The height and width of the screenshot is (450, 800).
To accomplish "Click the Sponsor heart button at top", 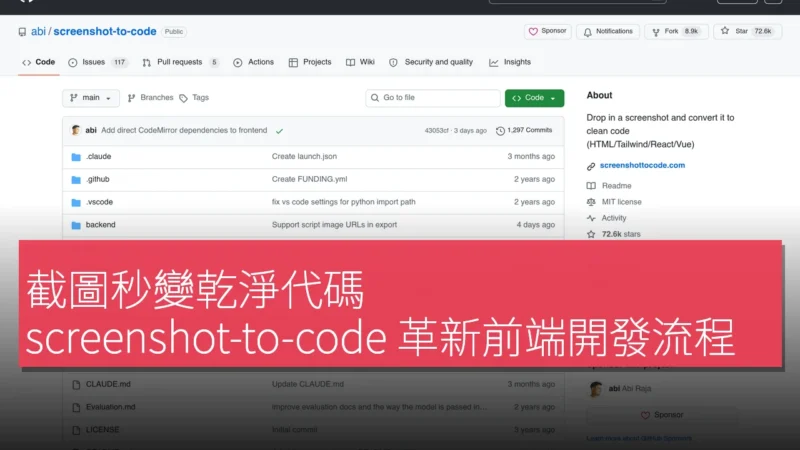I will coord(547,32).
